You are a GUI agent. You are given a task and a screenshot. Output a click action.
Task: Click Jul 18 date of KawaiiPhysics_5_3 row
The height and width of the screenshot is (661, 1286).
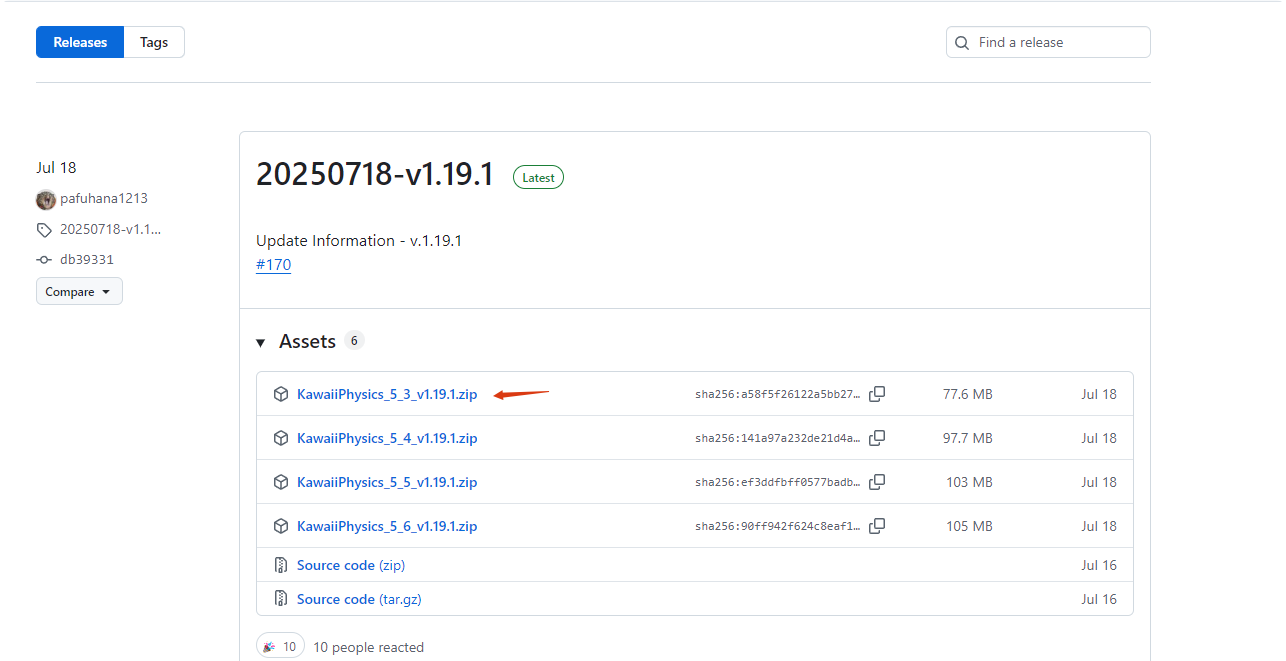click(x=1099, y=394)
